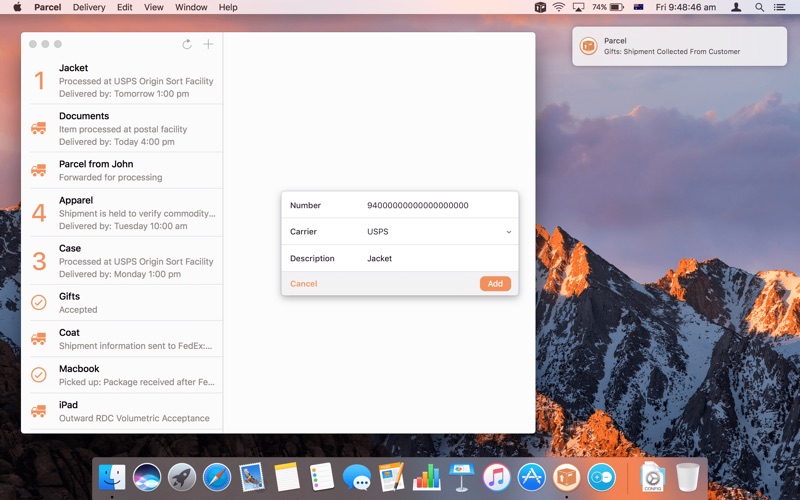Open the blue toggle app in Dock

602,477
